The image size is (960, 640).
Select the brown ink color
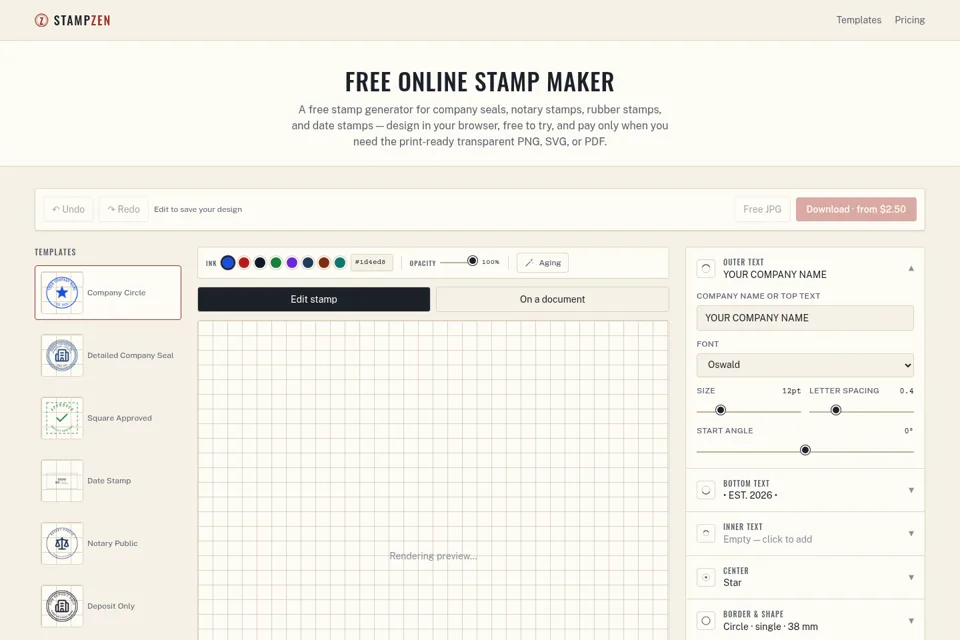pos(324,263)
